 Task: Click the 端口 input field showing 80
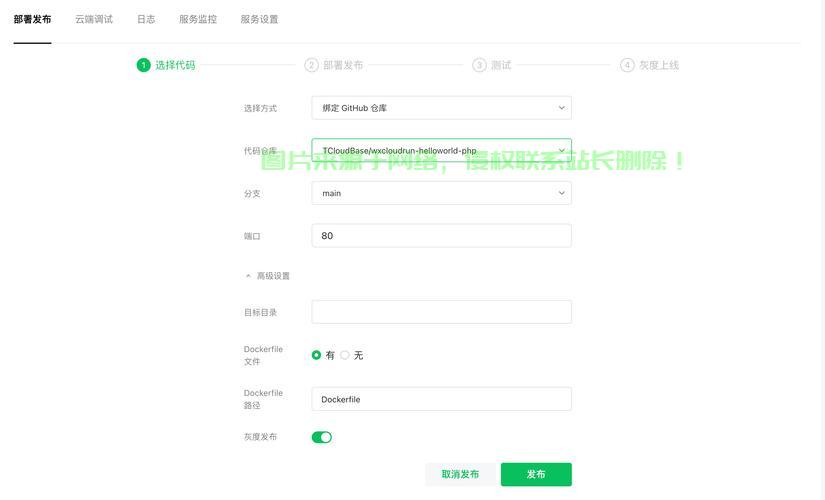441,236
